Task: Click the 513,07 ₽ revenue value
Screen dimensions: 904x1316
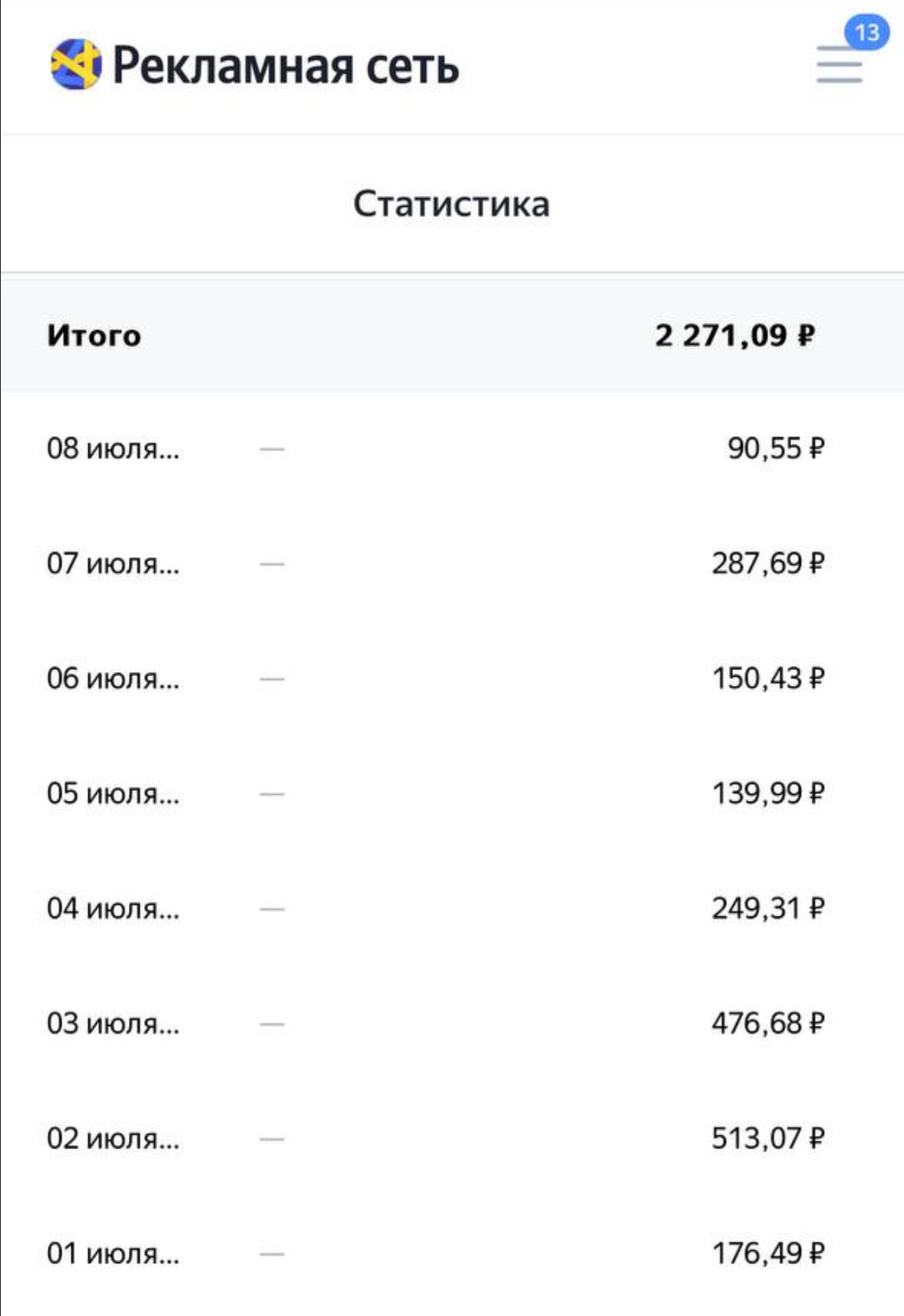Action: [768, 1138]
